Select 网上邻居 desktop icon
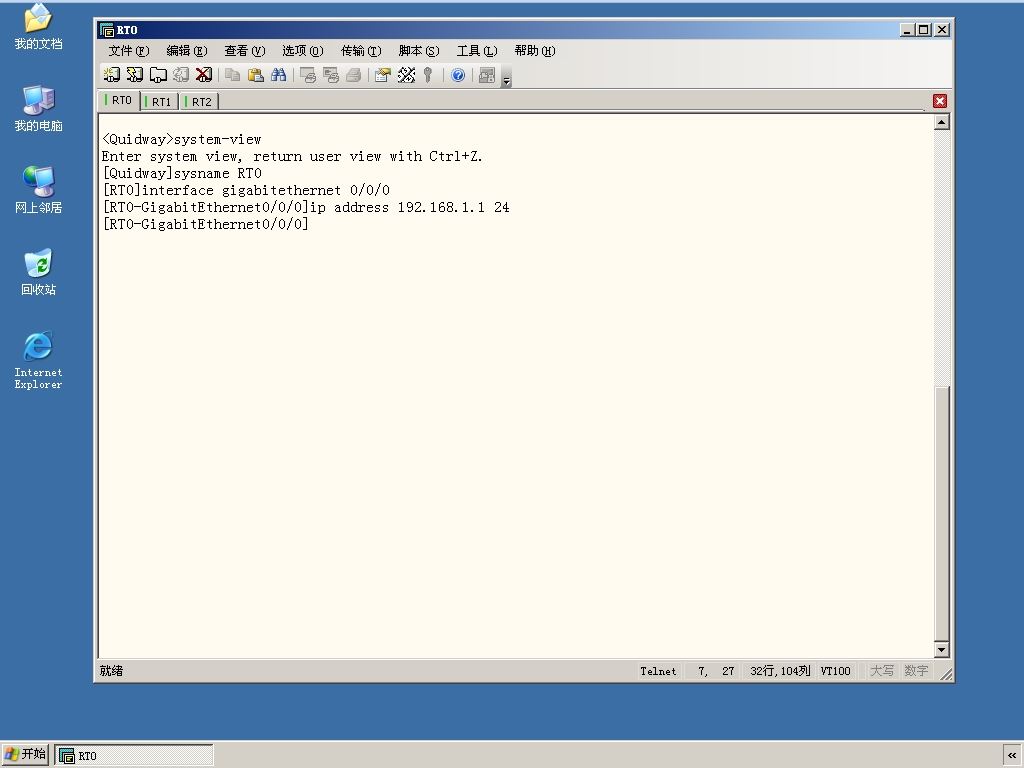The height and width of the screenshot is (768, 1024). [x=39, y=190]
